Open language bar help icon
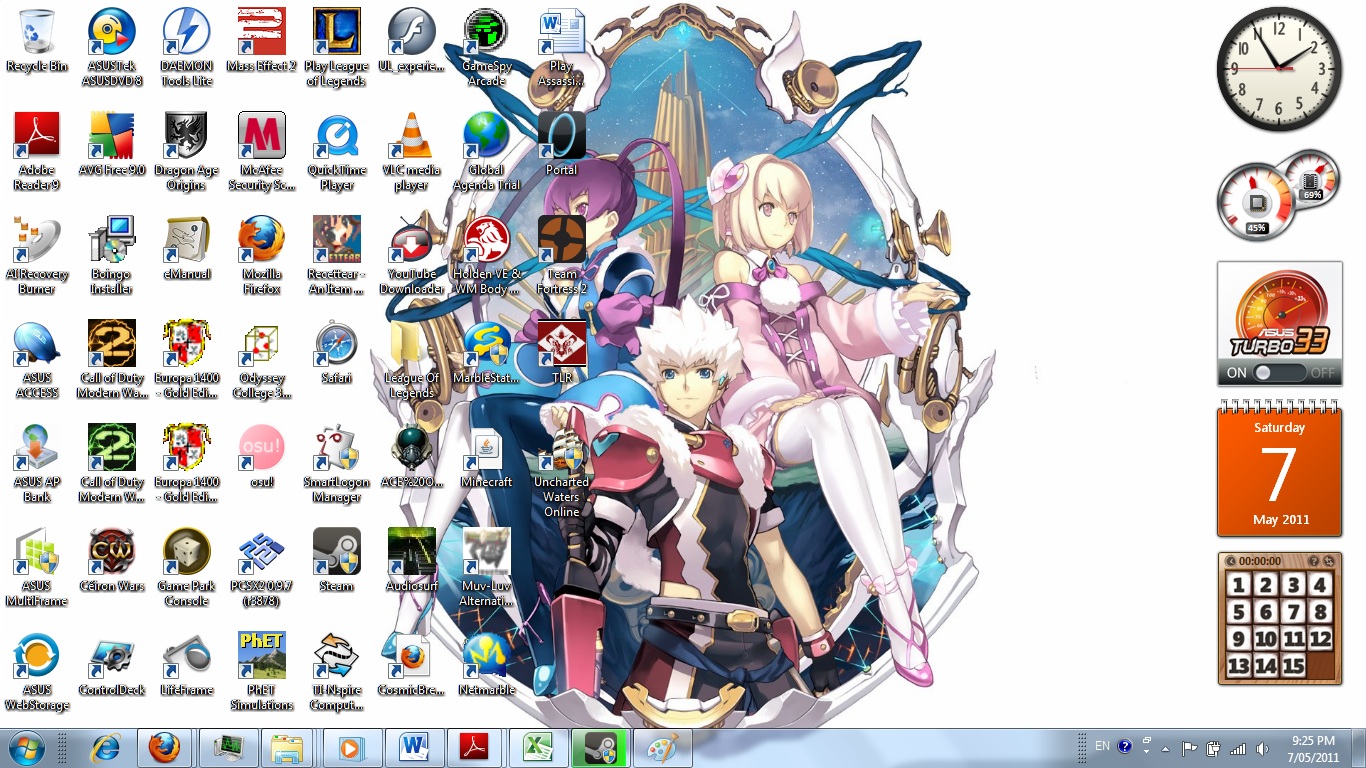The height and width of the screenshot is (768, 1366). coord(1125,746)
